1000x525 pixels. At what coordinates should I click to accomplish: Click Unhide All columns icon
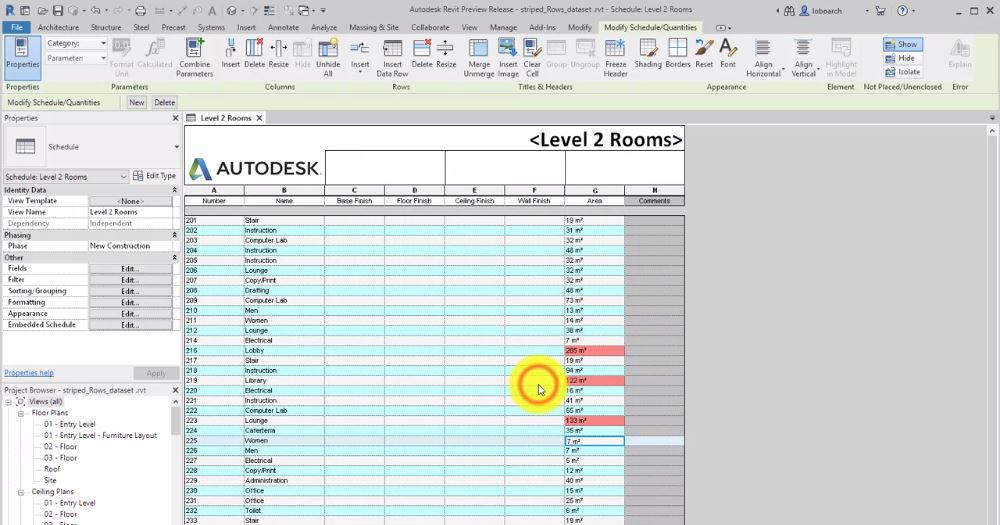(328, 57)
